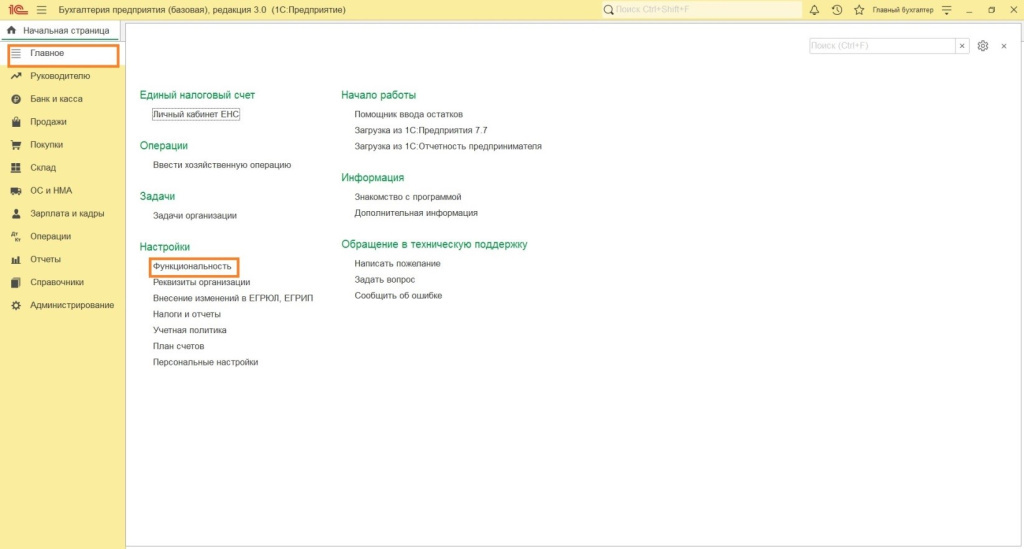The image size is (1024, 549).
Task: Open hamburger main menu icon
Action: pyautogui.click(x=41, y=10)
